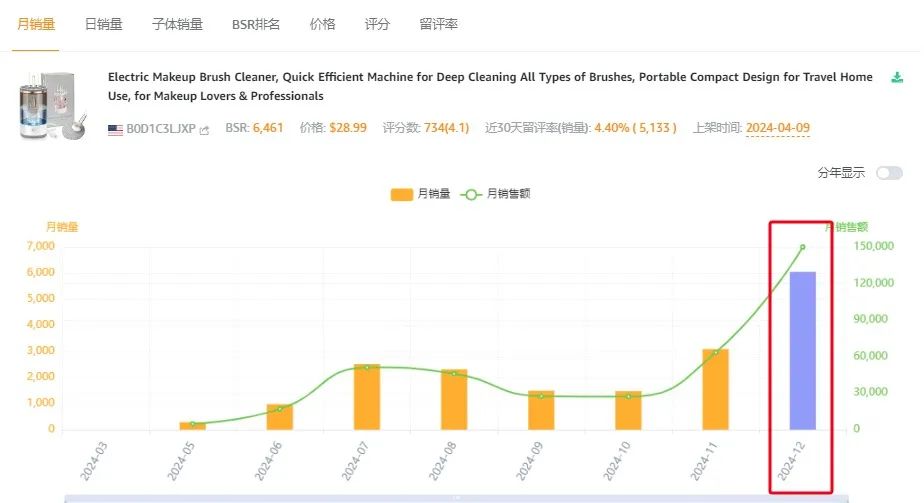The height and width of the screenshot is (503, 924).
Task: Click the 月销量 active tab
Action: 36,24
